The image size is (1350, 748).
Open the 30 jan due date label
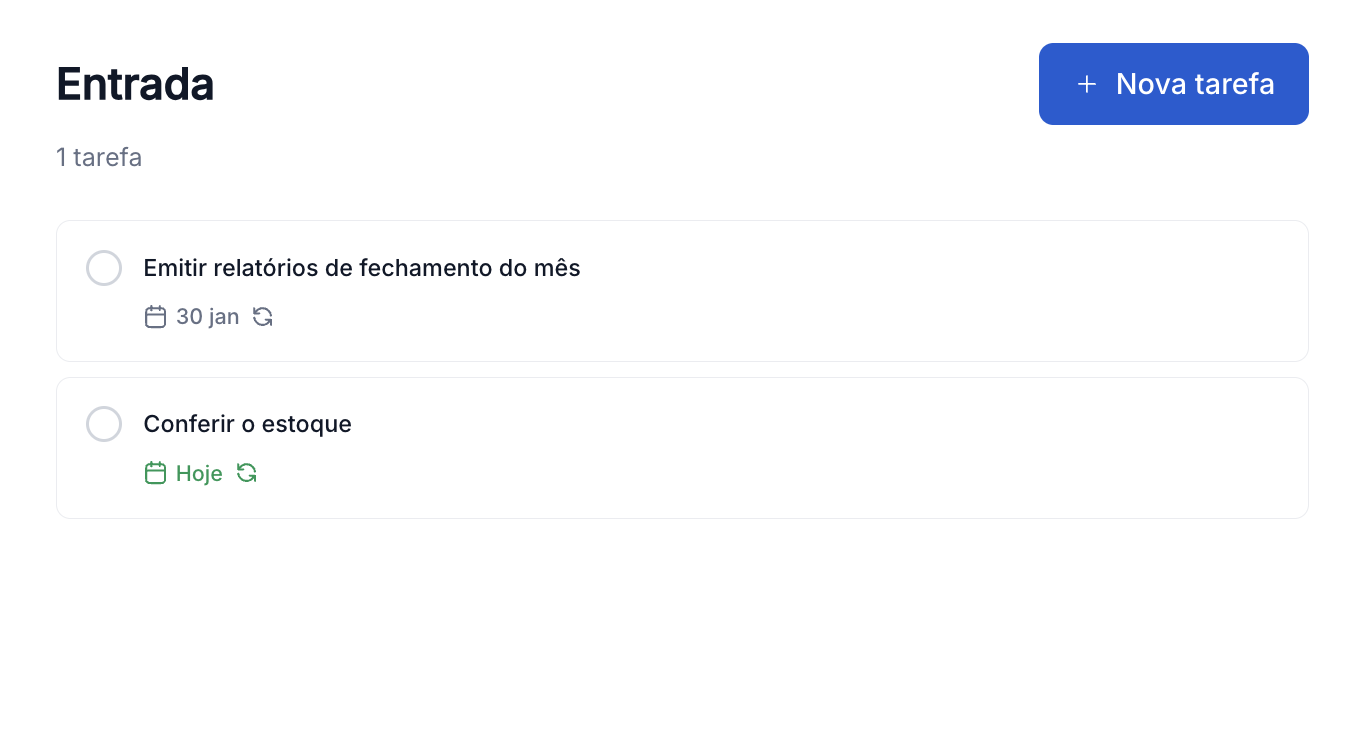point(207,317)
